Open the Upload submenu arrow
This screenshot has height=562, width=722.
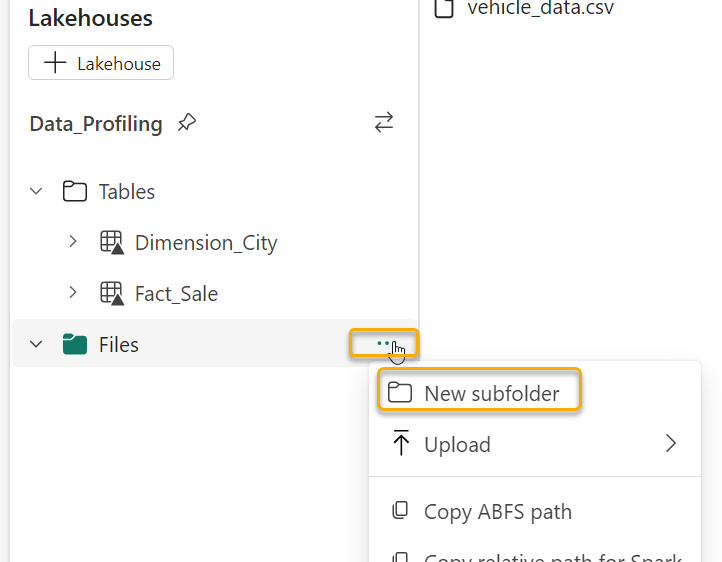[x=670, y=444]
